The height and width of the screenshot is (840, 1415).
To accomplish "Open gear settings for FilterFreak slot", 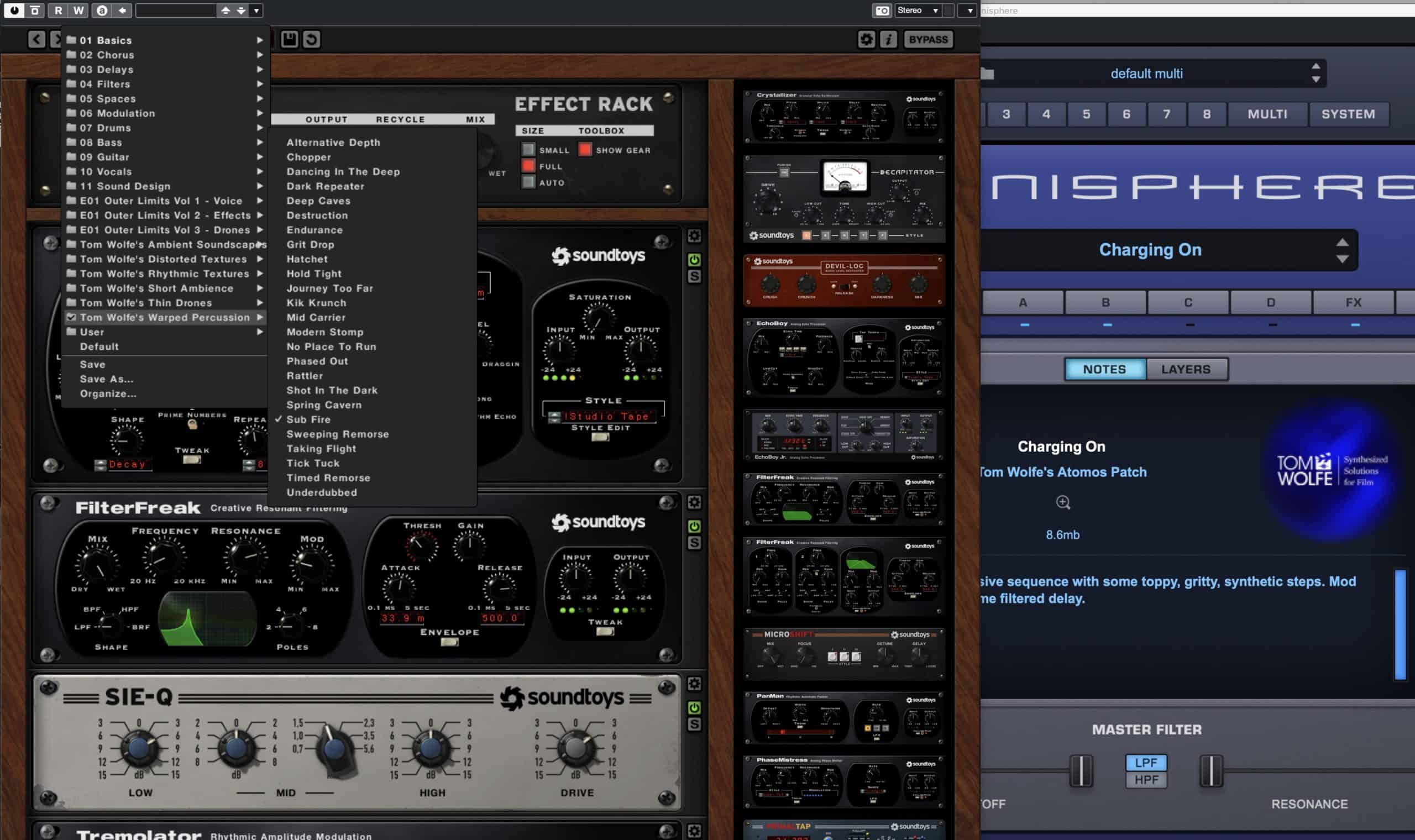I will coord(694,502).
